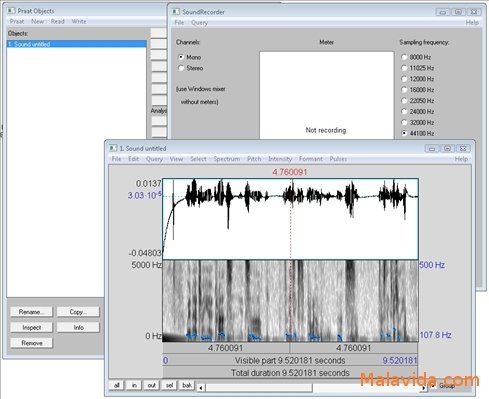Click the scroll left arrow of editor scrollbar

[200, 388]
